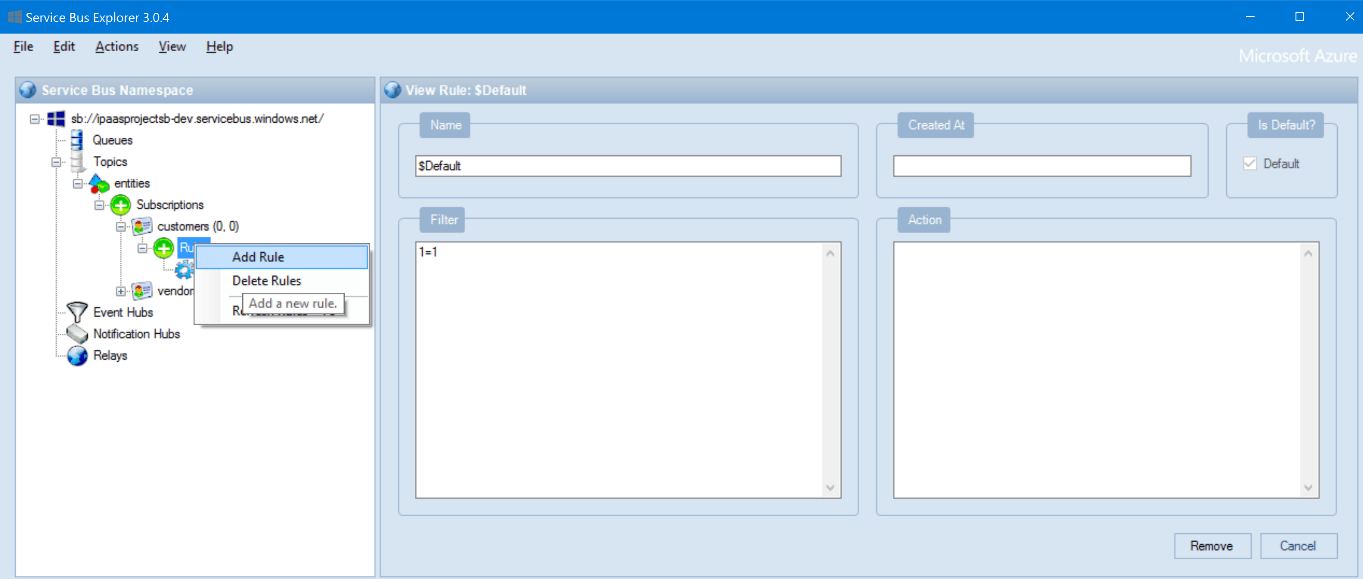Select the Topics tree item label
The image size is (1363, 579).
click(111, 162)
